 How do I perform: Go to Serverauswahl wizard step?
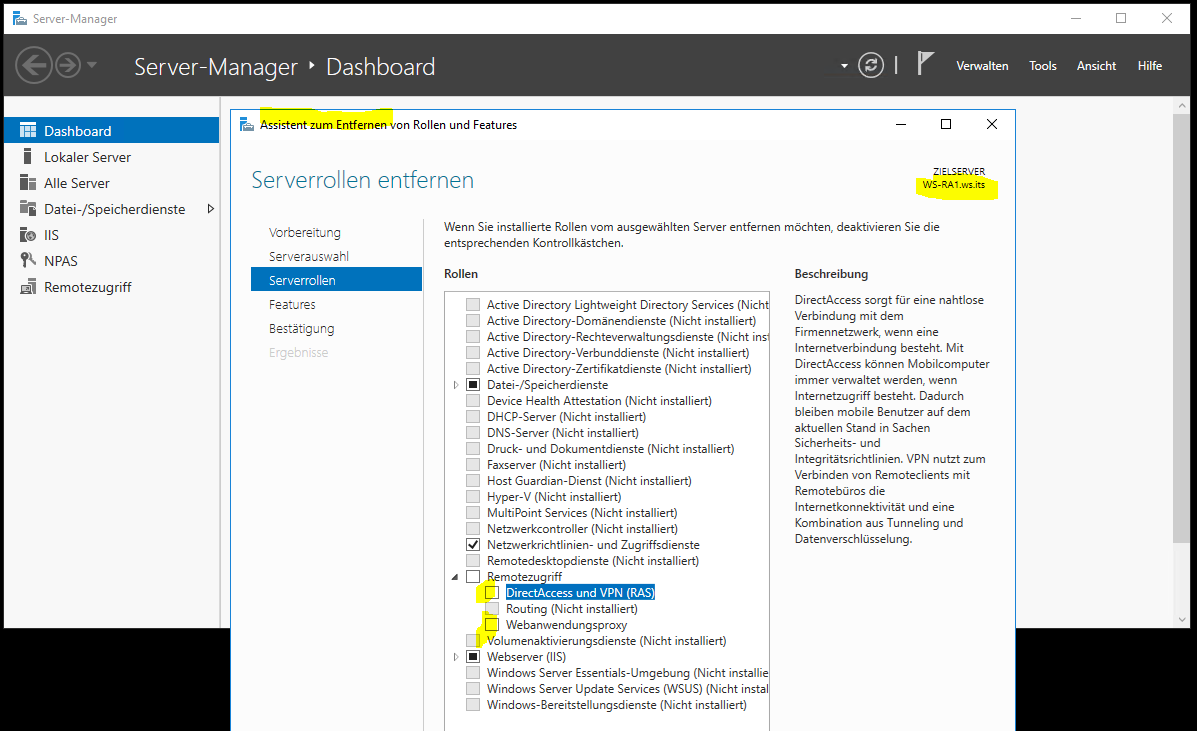point(308,256)
